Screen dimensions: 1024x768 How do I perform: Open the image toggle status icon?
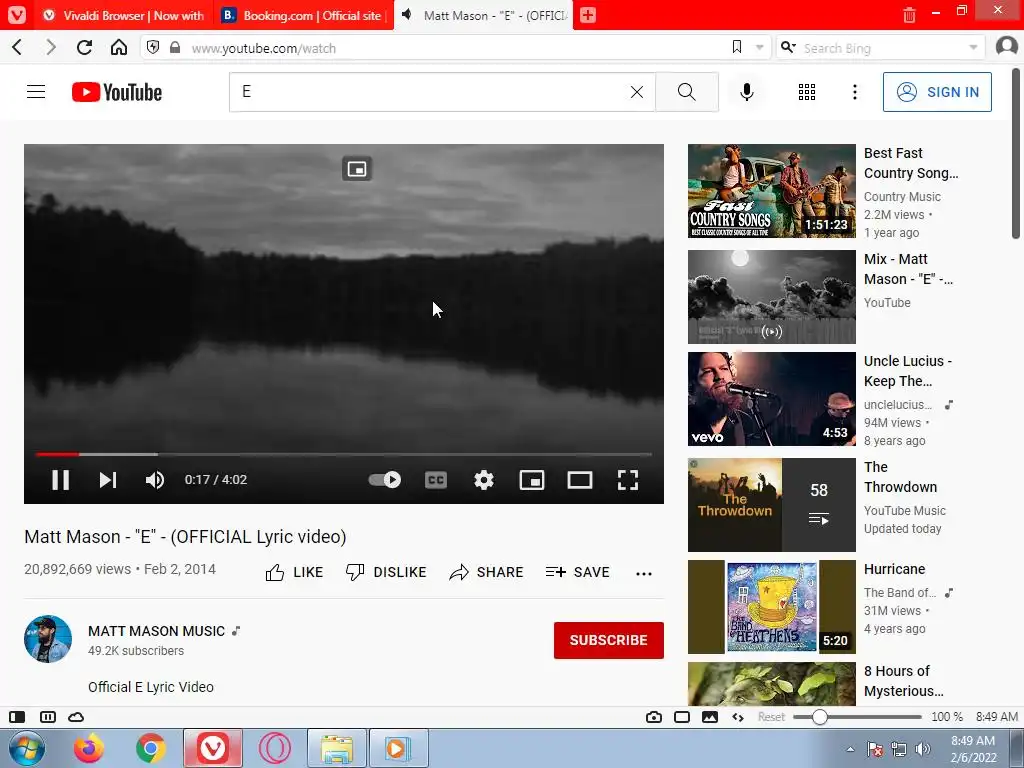pos(710,717)
